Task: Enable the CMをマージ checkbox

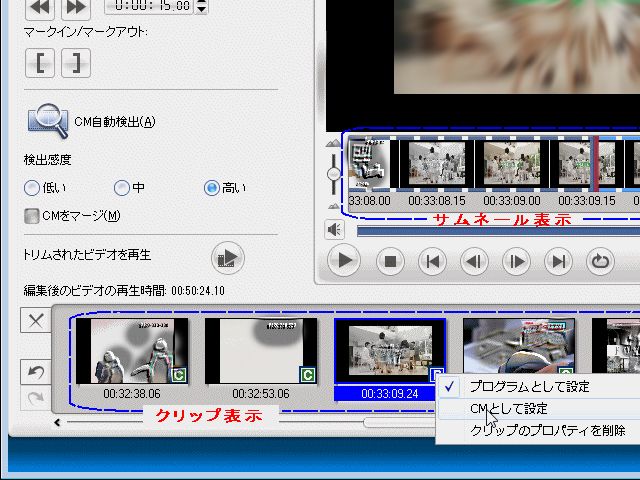Action: click(32, 215)
